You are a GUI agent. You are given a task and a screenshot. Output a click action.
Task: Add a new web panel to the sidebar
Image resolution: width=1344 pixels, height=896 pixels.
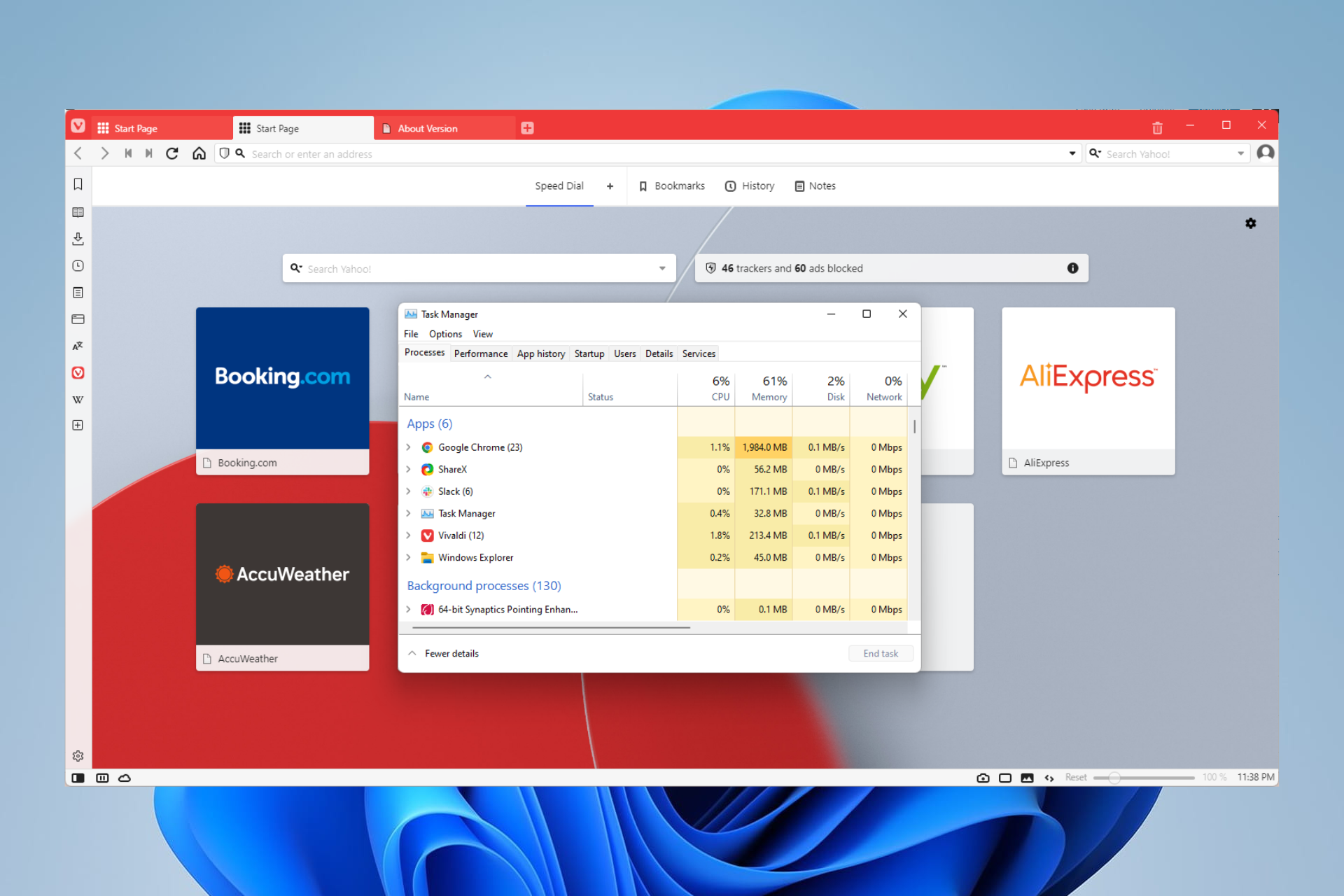78,425
